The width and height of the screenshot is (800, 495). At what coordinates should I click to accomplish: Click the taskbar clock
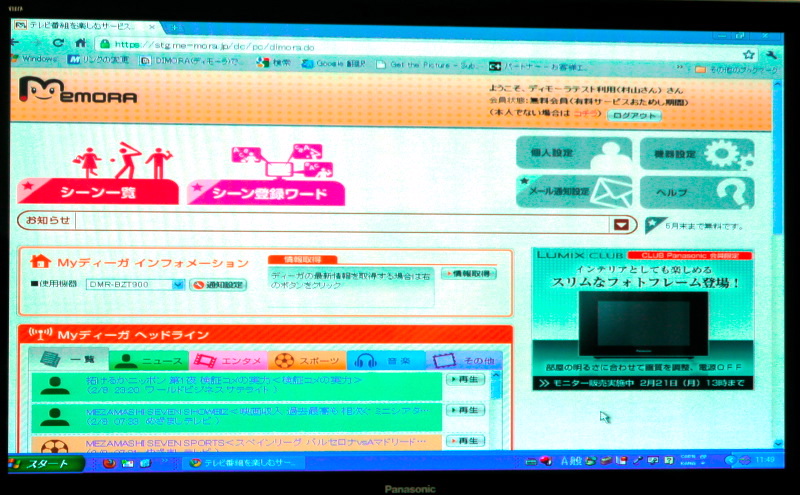tap(765, 460)
